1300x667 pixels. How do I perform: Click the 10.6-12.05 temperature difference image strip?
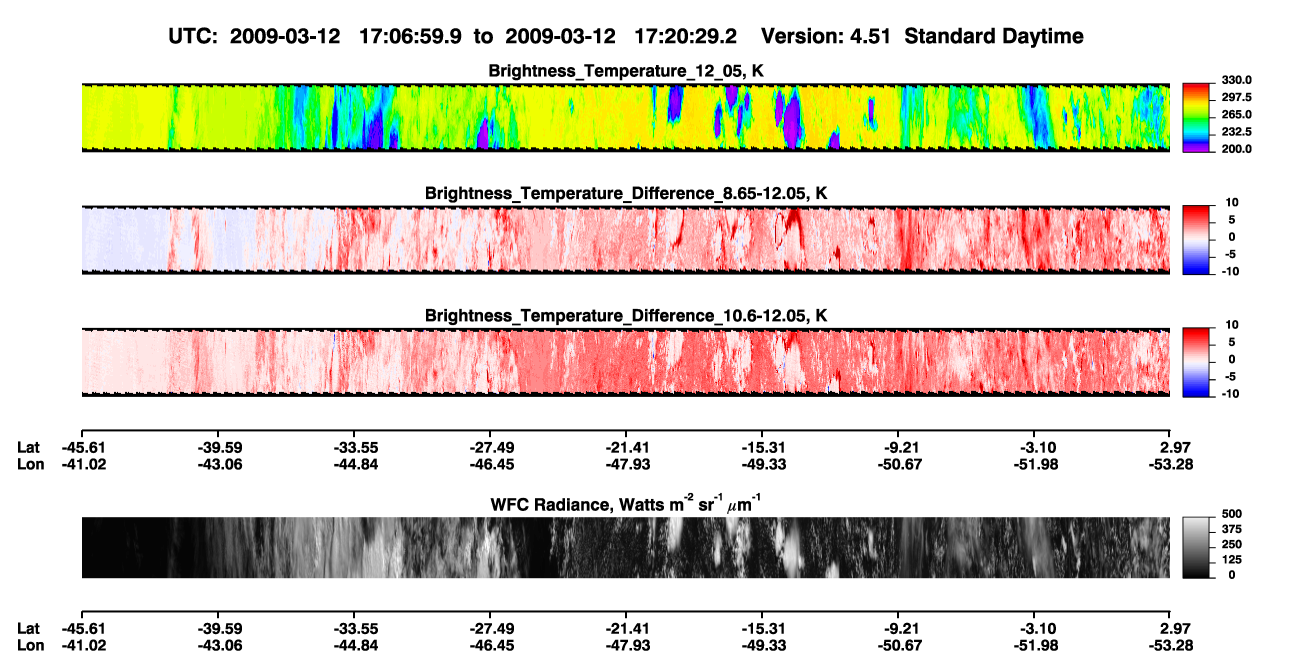coord(625,362)
